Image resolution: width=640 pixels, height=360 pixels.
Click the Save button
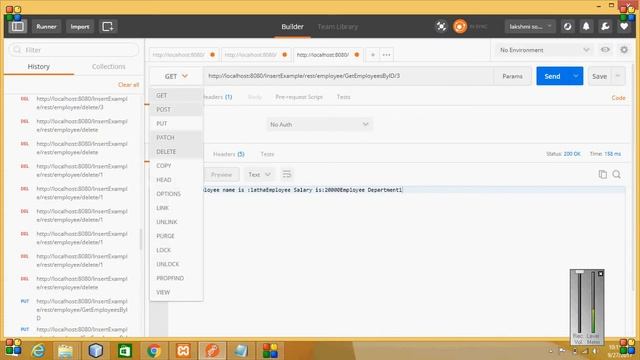(x=600, y=76)
